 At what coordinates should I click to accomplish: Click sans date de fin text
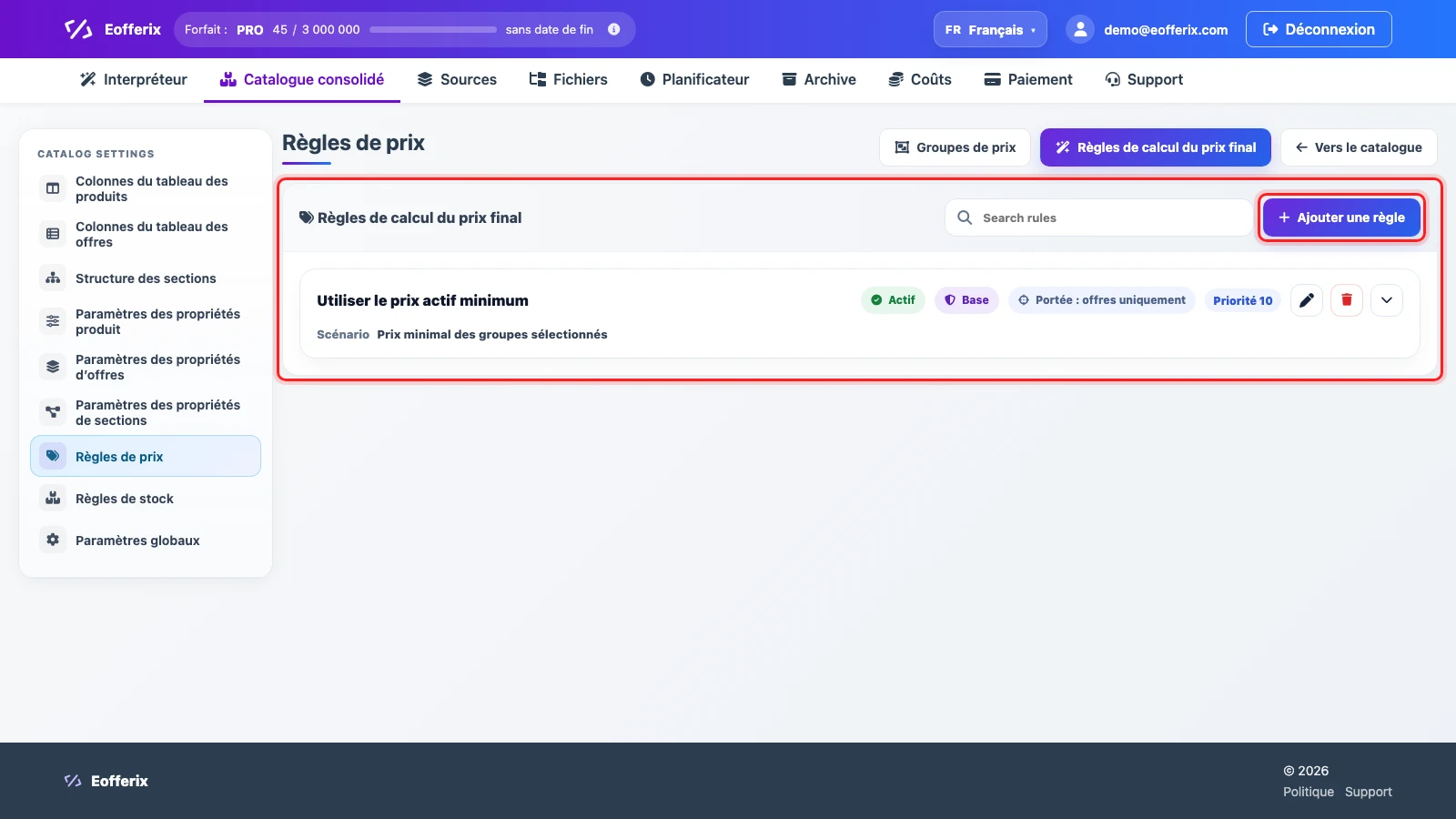550,29
